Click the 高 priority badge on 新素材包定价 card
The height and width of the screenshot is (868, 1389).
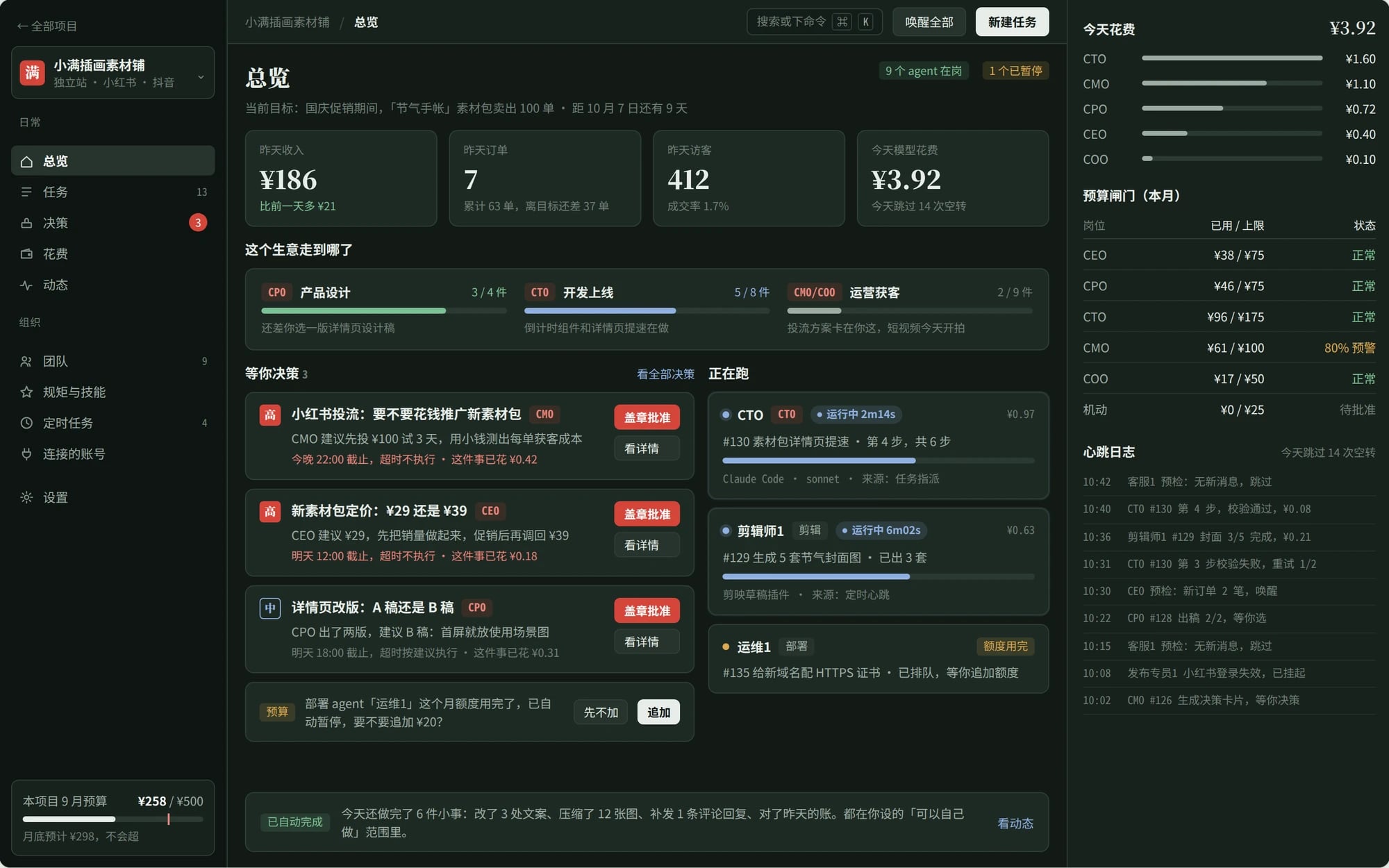coord(270,512)
